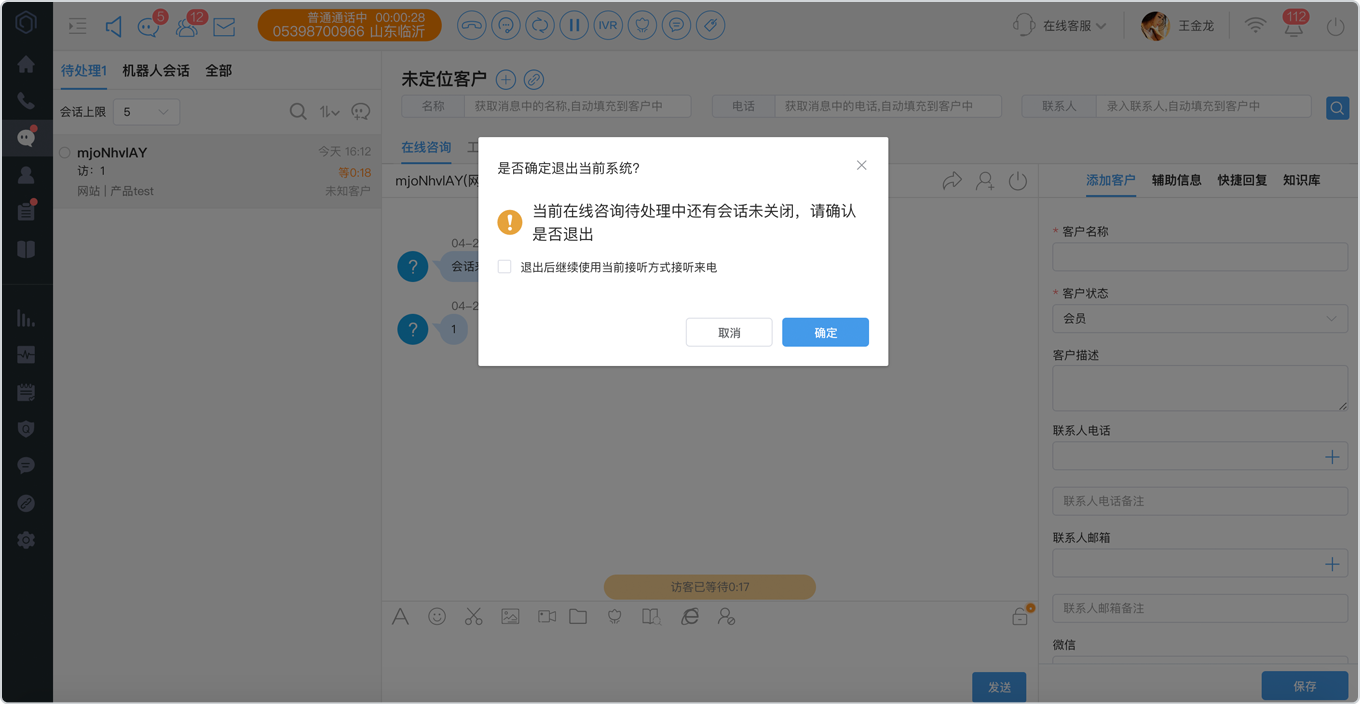Click the 取消 button in dialog
The width and height of the screenshot is (1360, 704).
[x=729, y=332]
